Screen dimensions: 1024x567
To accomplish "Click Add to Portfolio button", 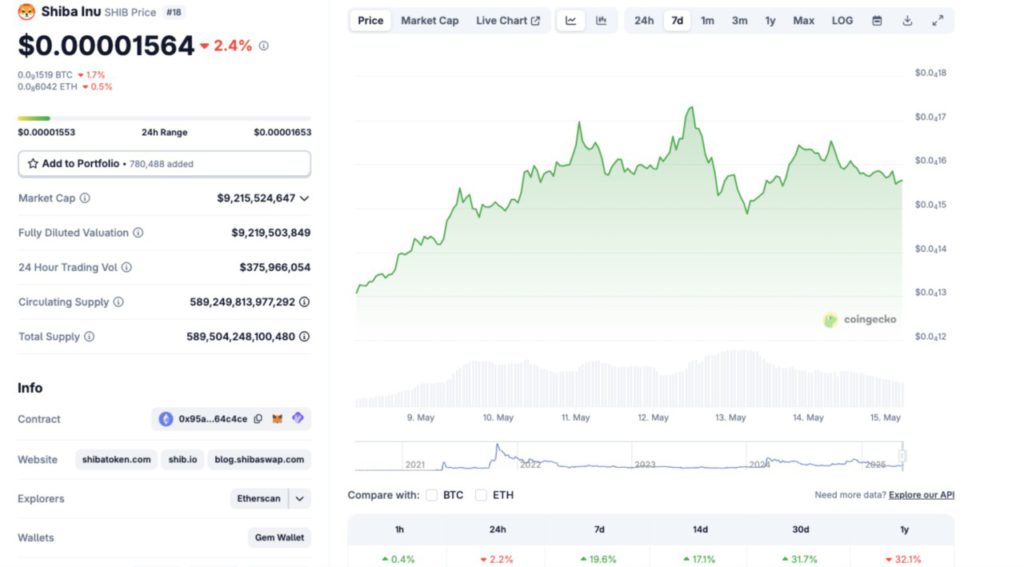I will click(164, 163).
